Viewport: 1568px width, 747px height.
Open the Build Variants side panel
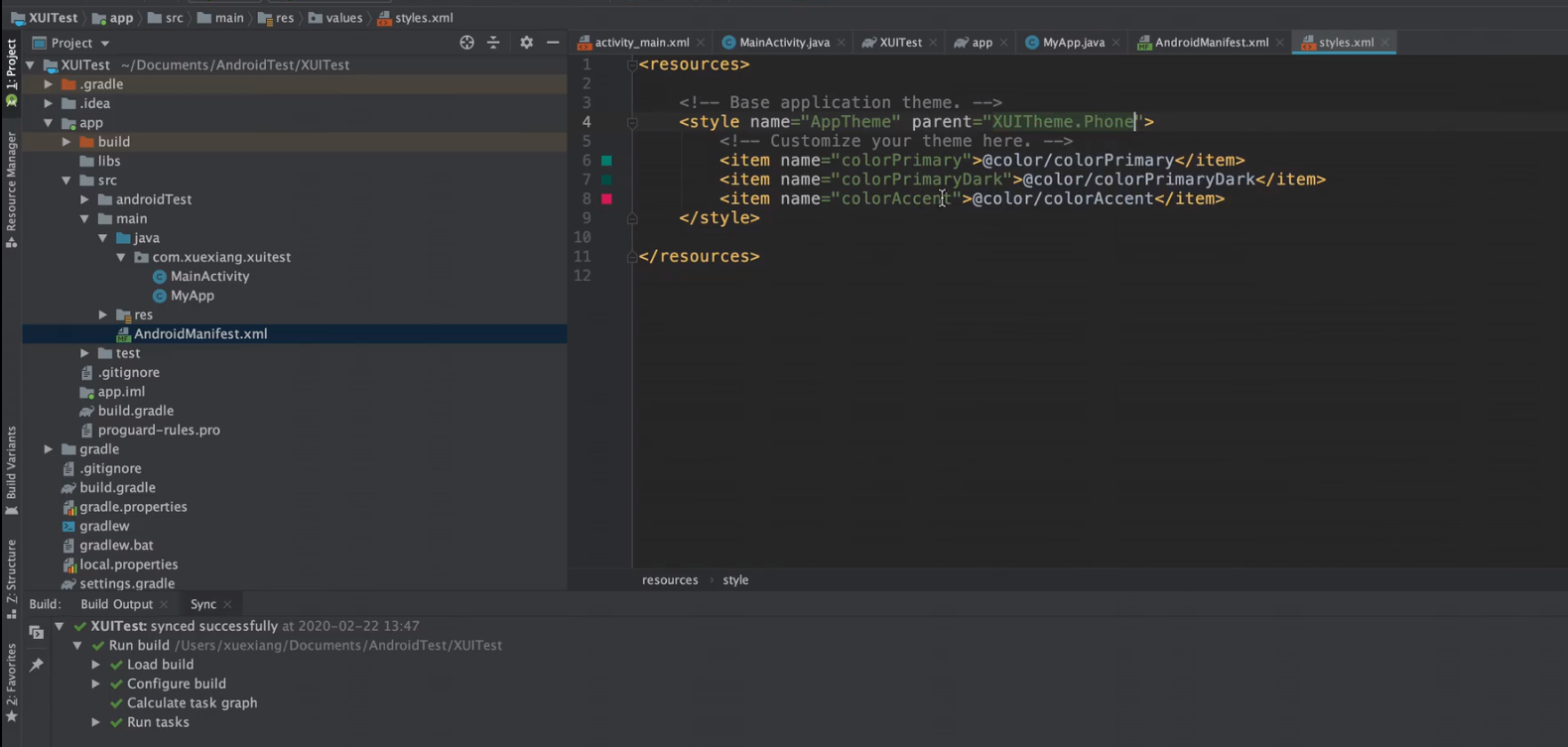tap(11, 470)
